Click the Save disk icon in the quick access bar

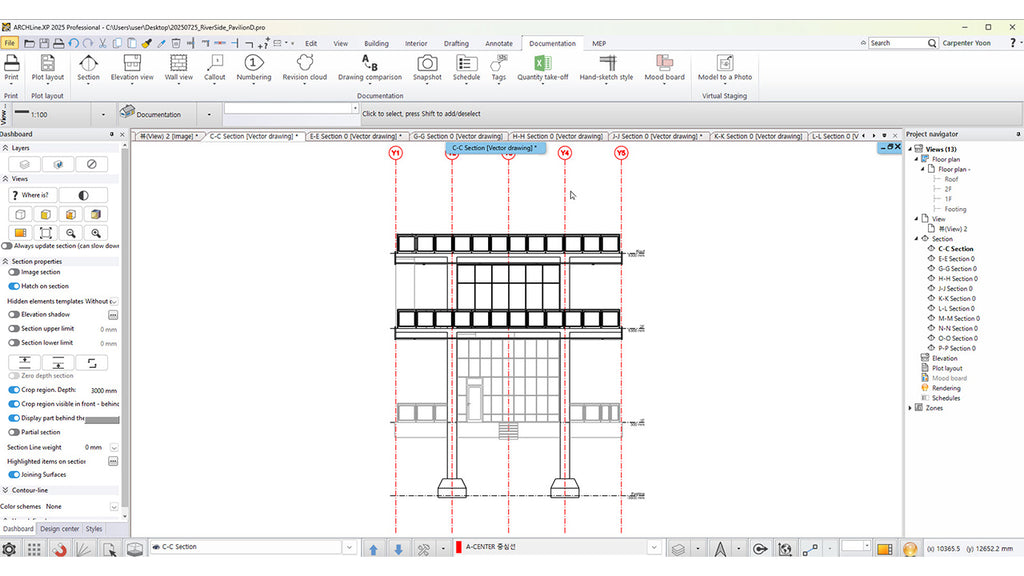tap(44, 43)
